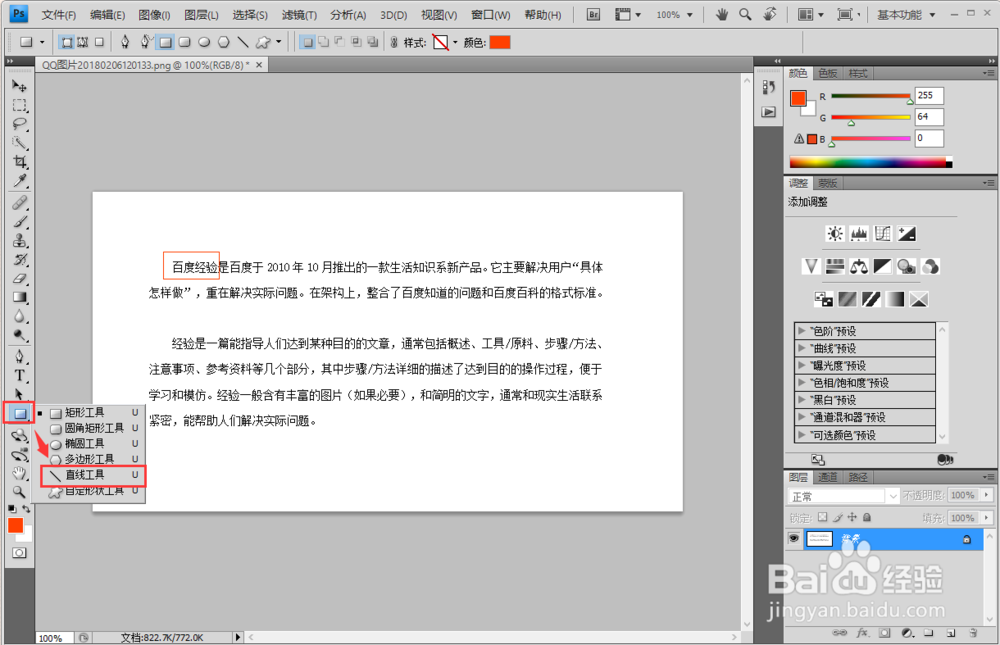The image size is (1000, 645).
Task: Toggle the layer style link chain icon
Action: point(394,42)
